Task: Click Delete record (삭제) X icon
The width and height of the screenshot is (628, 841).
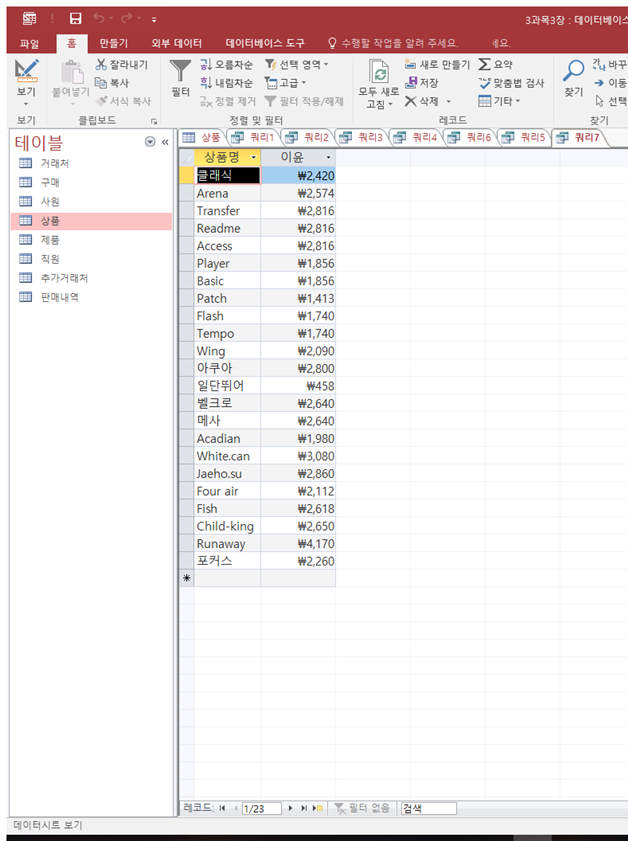Action: [411, 101]
